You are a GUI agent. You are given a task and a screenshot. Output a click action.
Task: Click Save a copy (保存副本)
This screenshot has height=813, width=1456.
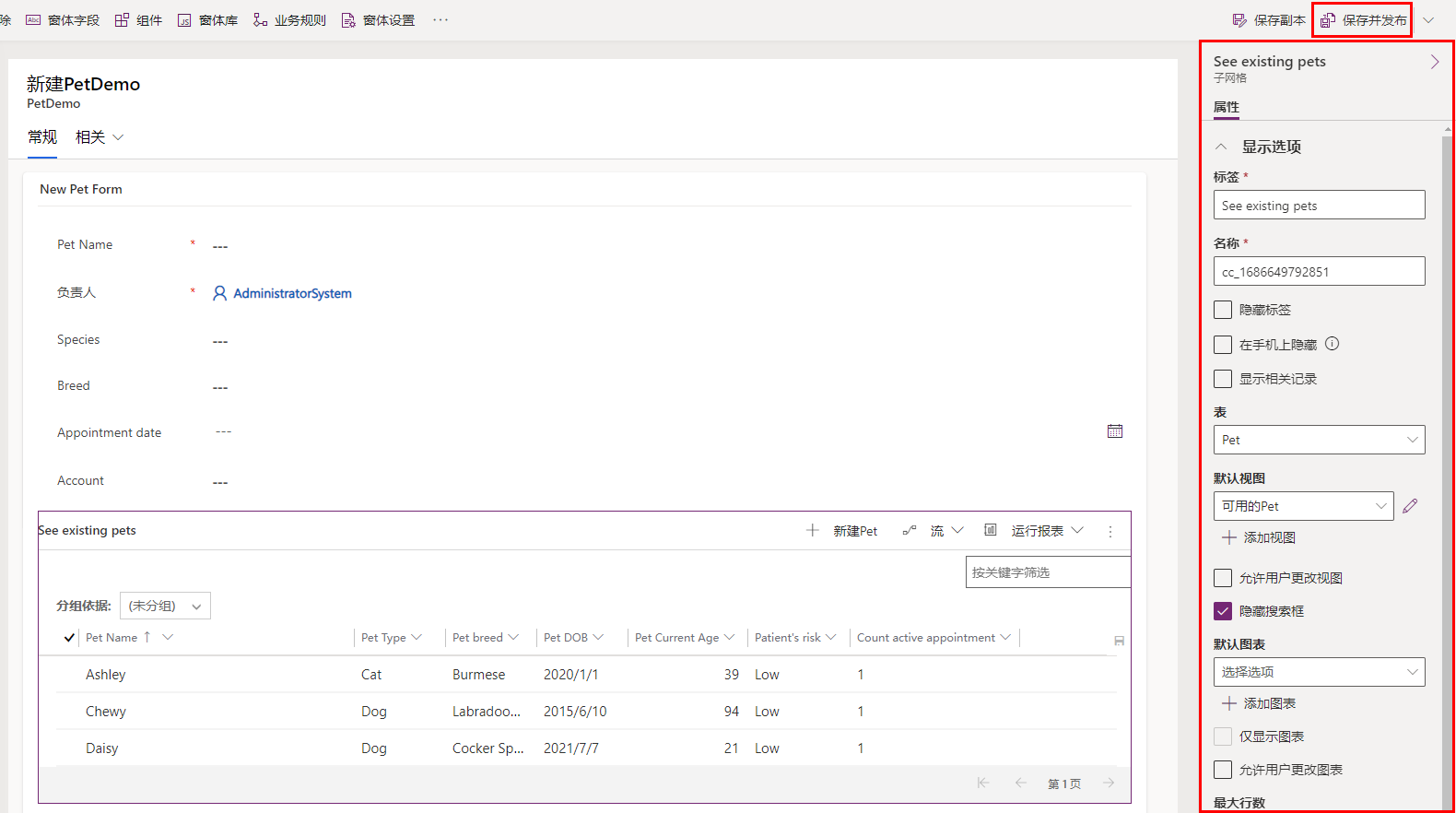[1269, 20]
